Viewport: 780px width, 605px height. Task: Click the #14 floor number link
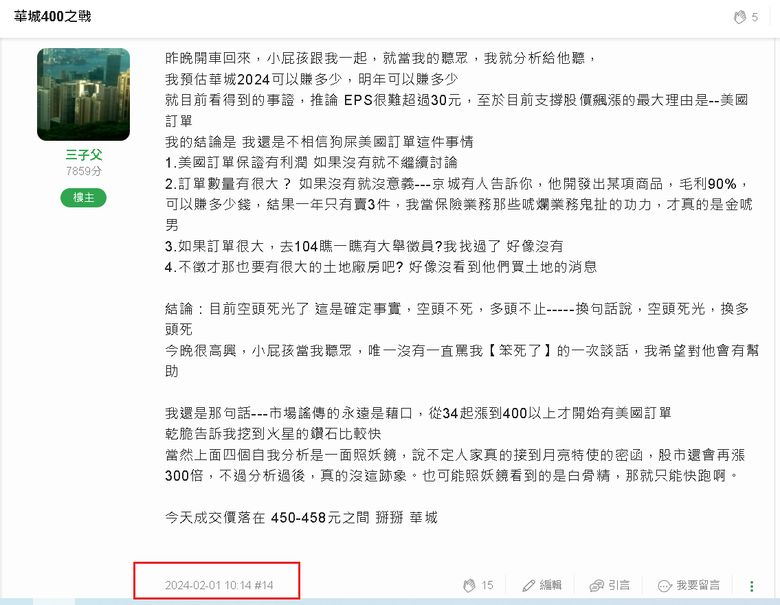[x=264, y=585]
